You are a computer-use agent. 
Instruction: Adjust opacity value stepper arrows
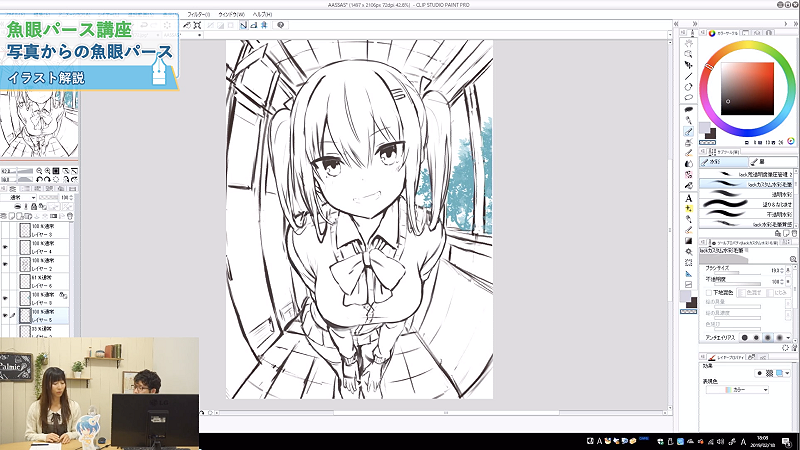point(783,282)
